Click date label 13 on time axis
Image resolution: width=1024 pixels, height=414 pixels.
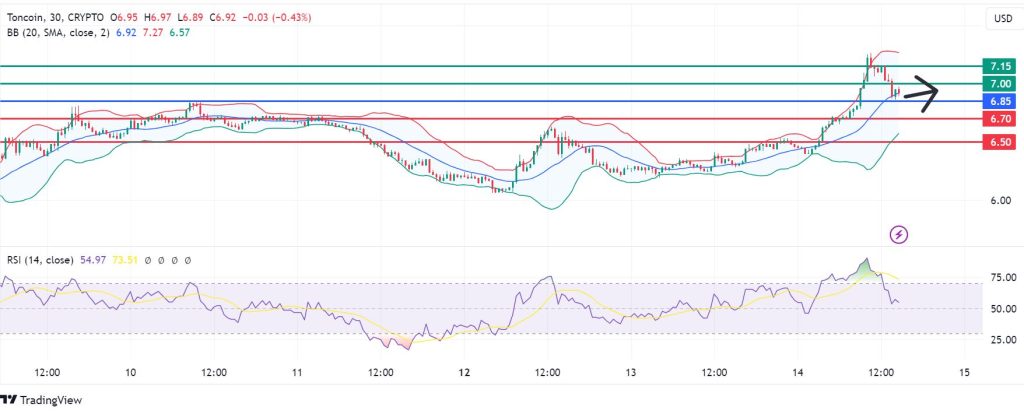click(x=631, y=372)
